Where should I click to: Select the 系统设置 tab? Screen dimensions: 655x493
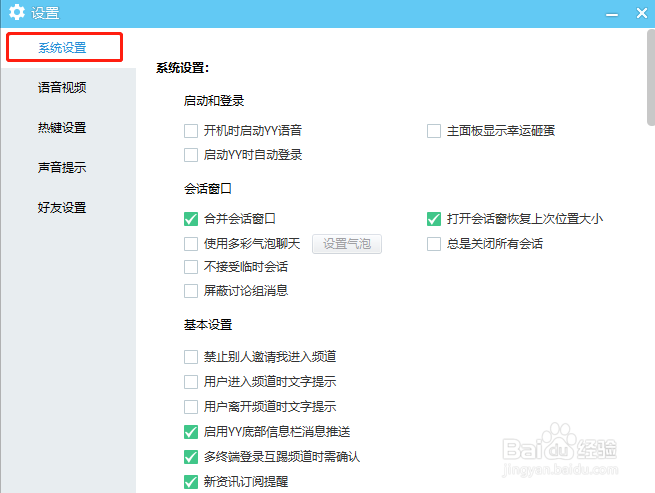64,47
